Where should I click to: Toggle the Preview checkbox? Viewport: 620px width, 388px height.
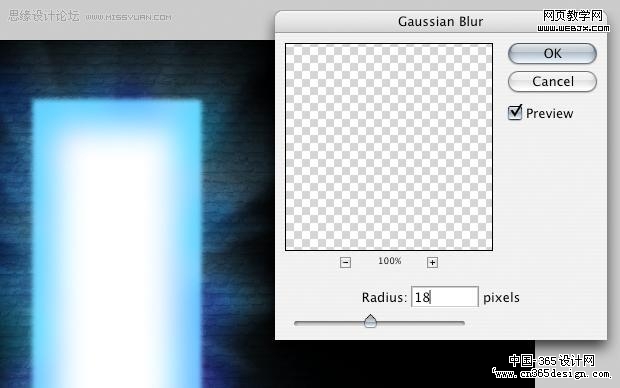(x=515, y=113)
